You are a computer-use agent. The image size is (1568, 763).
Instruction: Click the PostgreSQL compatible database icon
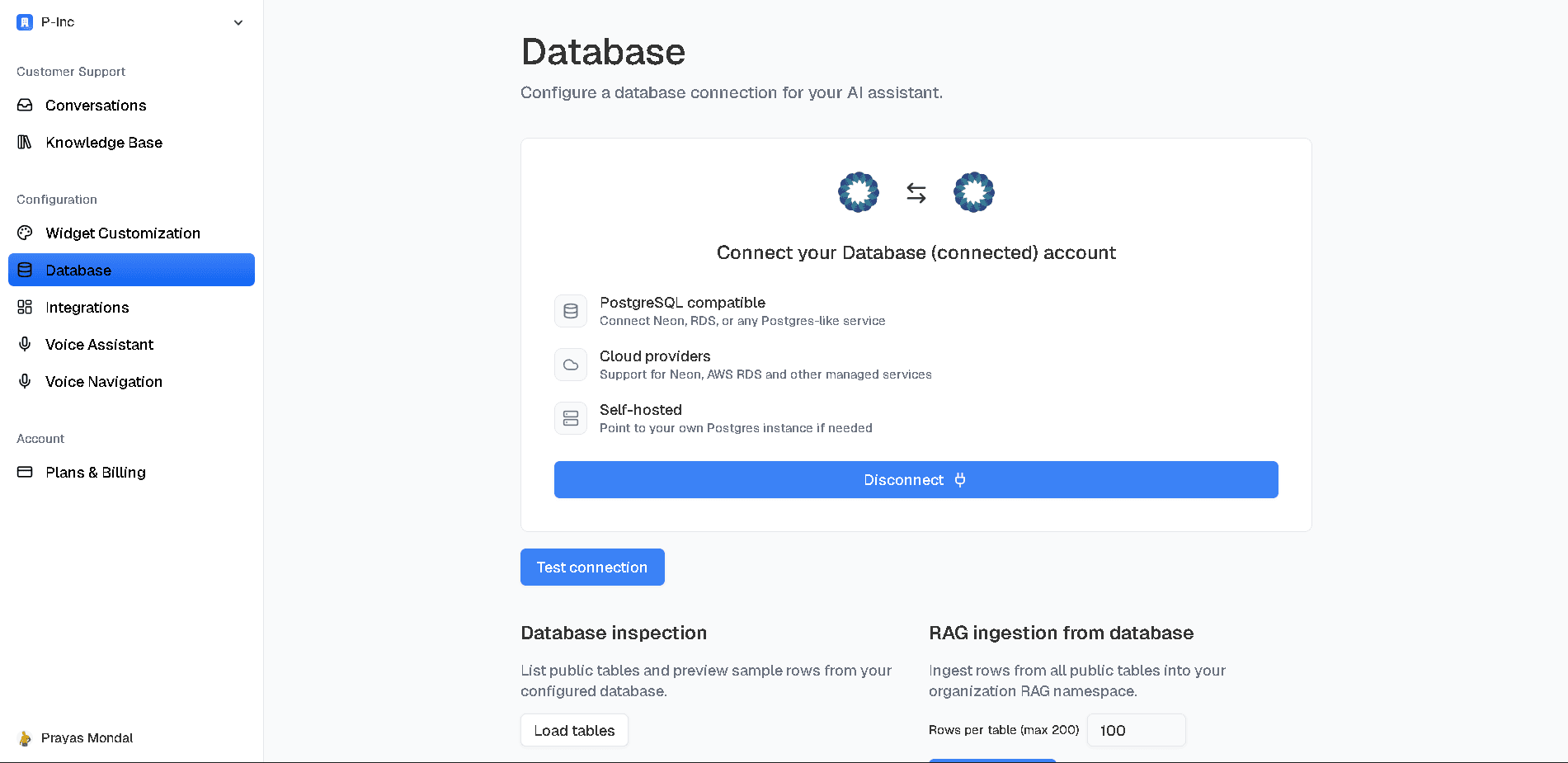tap(571, 311)
